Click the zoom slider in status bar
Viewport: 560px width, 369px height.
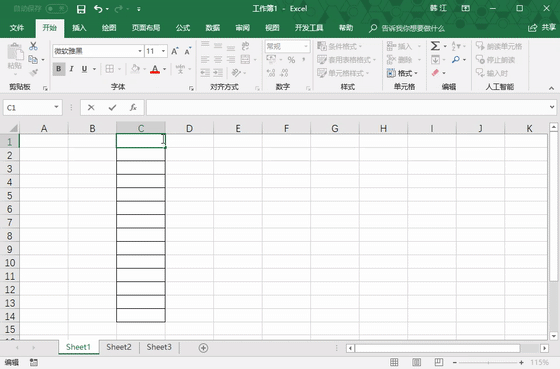click(x=488, y=363)
